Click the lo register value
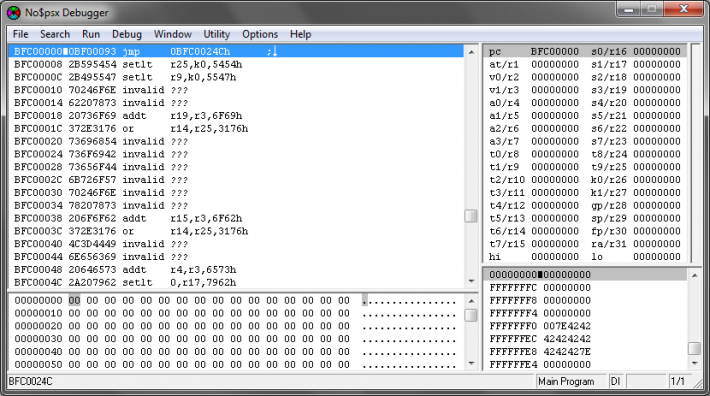The height and width of the screenshot is (396, 710). tap(657, 257)
